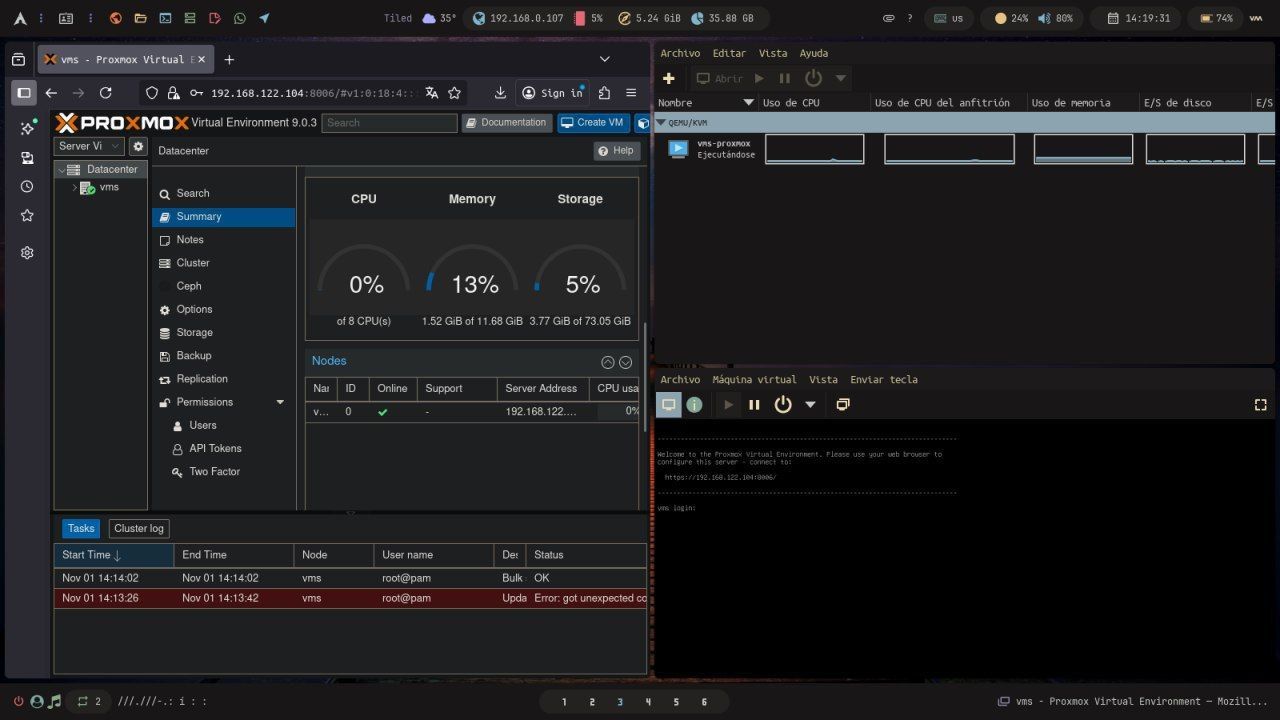Open API Tokens under Permissions
Screen dimensions: 1280x720
[223, 448]
